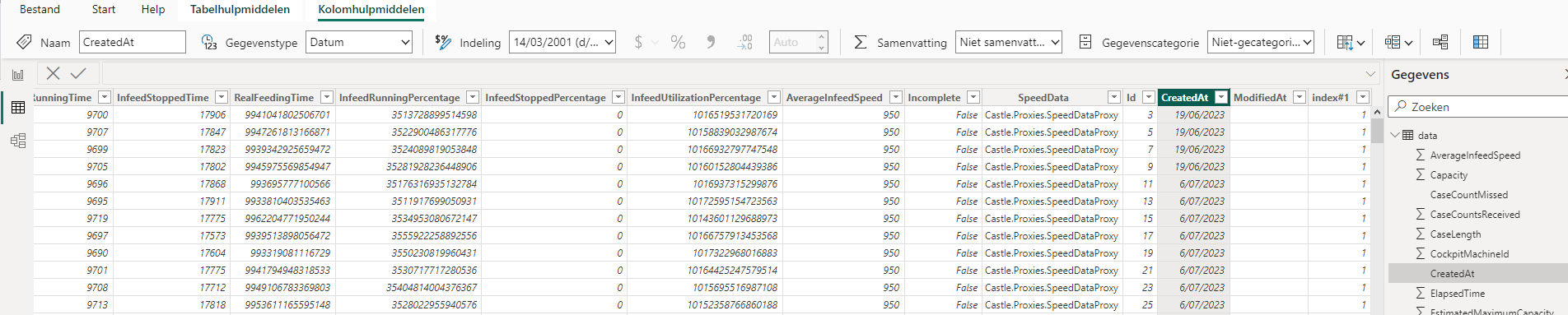This screenshot has width=1568, height=315.
Task: Click the Zoeken search field
Action: click(x=1479, y=106)
